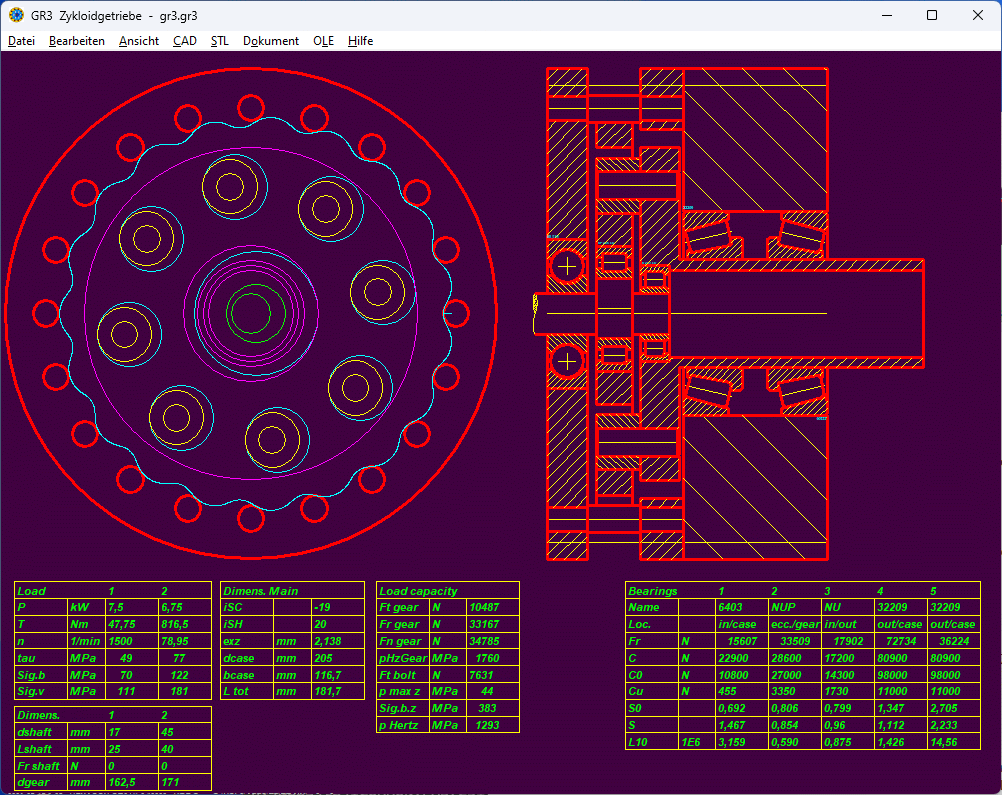1002x795 pixels.
Task: Click the Load capacity table header
Action: [x=418, y=591]
